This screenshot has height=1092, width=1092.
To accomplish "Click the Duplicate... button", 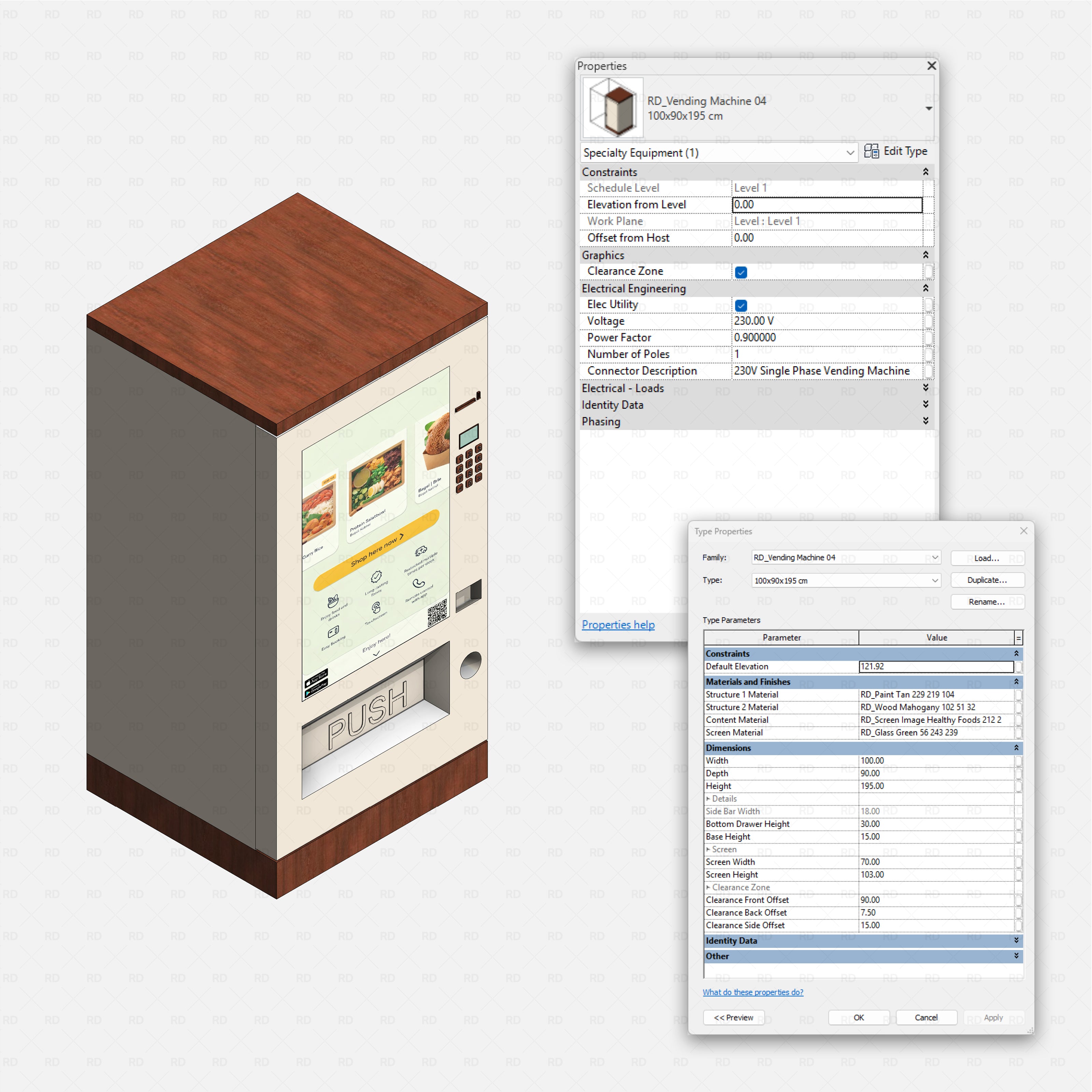I will [987, 580].
